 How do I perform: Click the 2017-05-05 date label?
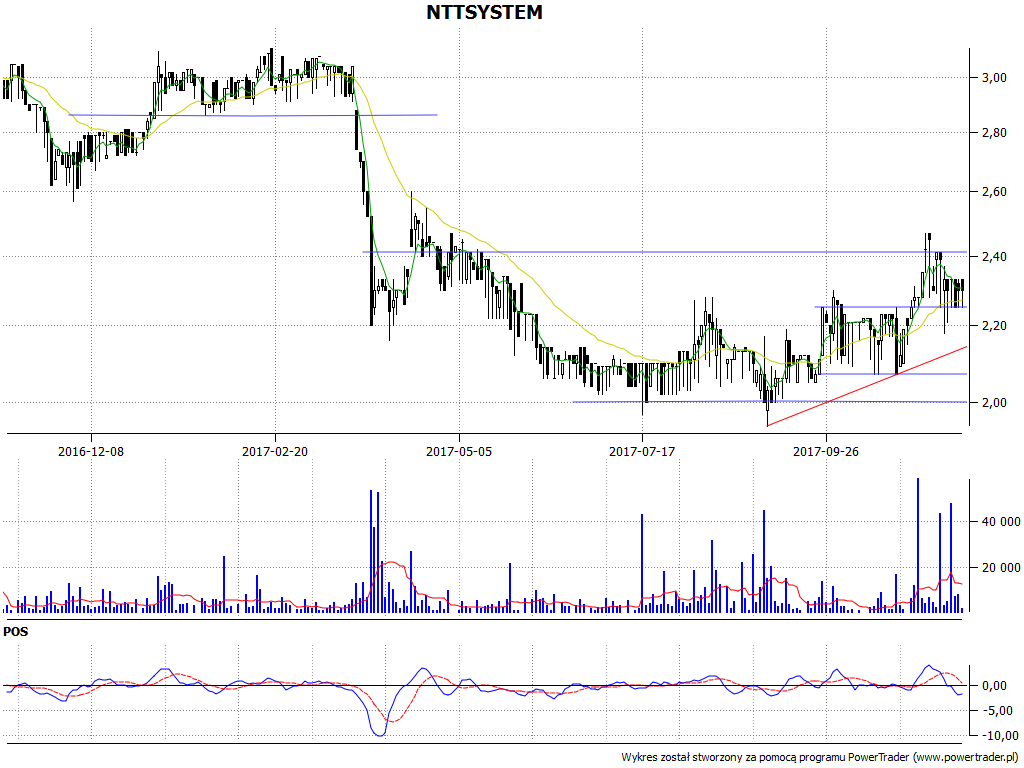tap(459, 451)
